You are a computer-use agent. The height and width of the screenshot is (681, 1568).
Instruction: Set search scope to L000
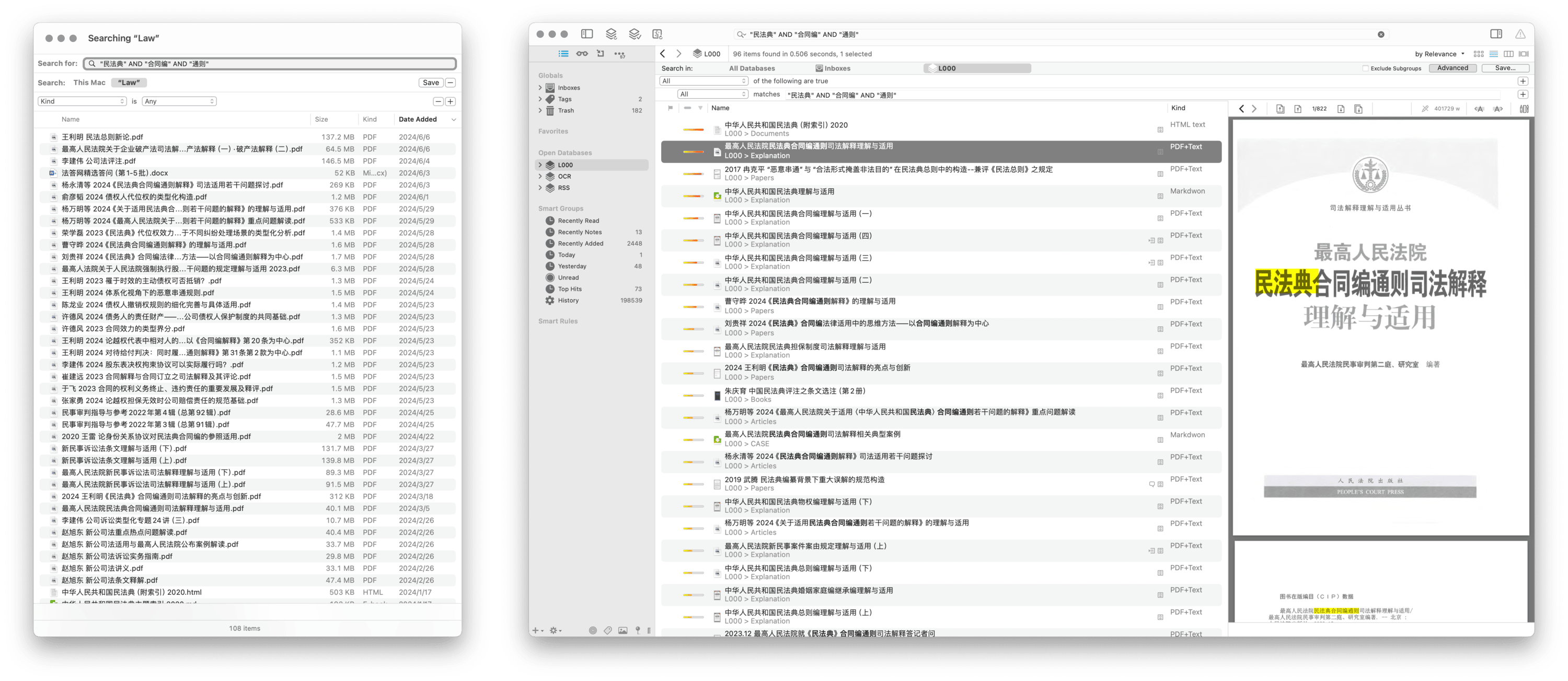tap(977, 68)
